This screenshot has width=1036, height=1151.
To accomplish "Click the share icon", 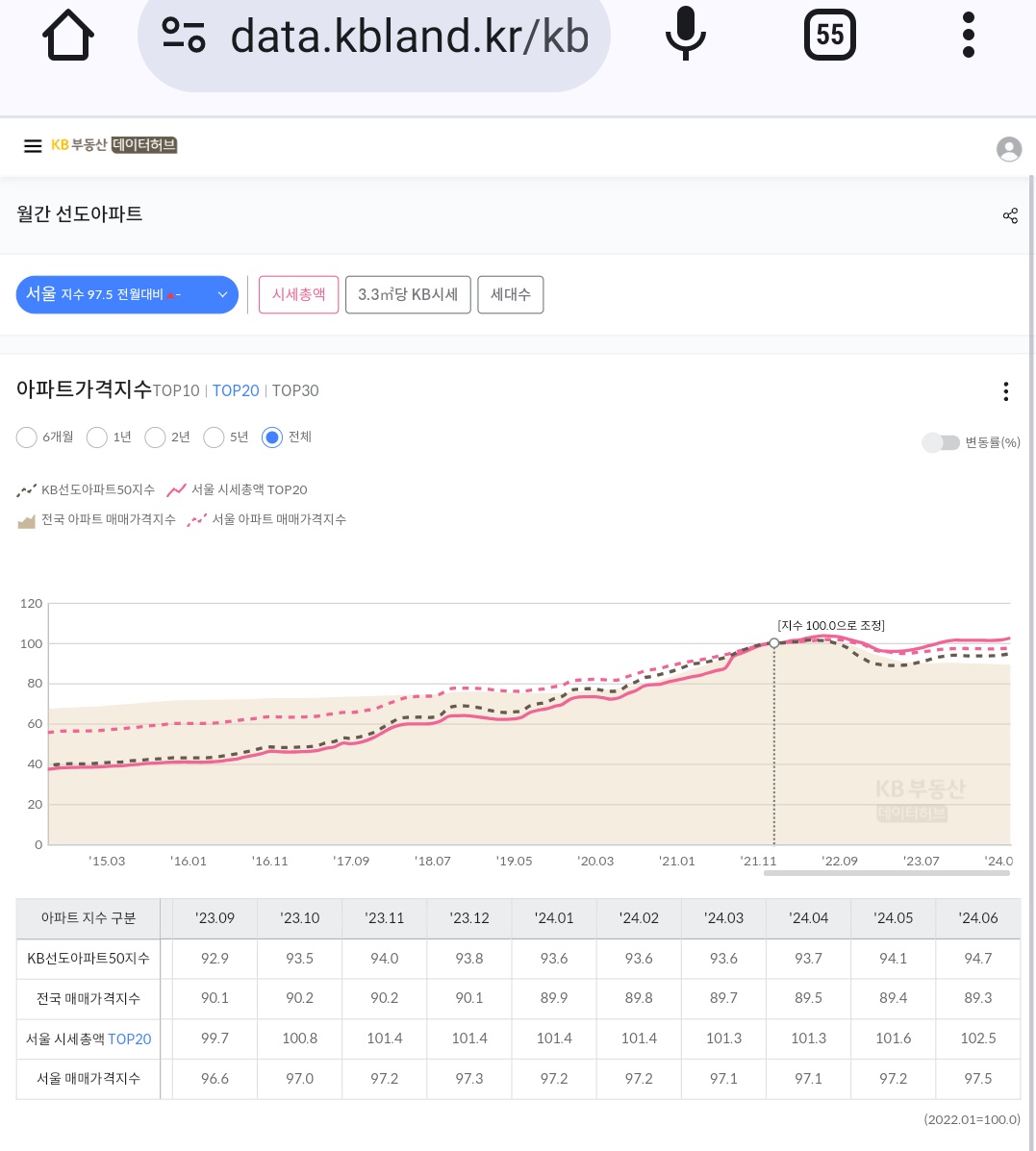I will (1009, 215).
